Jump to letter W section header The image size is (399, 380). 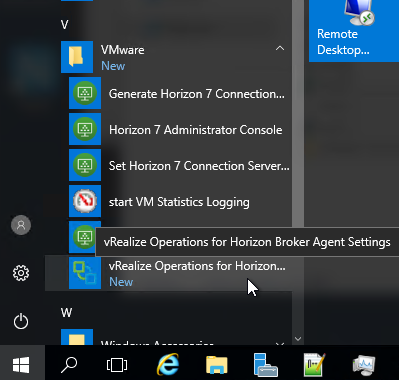(66, 313)
